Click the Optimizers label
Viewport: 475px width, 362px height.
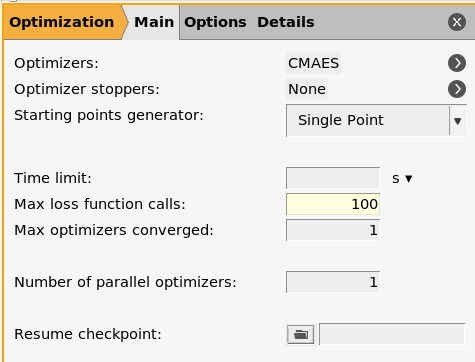click(56, 63)
